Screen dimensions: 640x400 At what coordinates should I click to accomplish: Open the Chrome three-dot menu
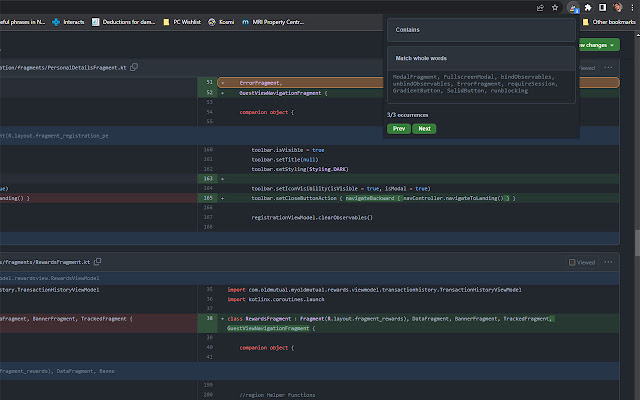pos(632,8)
